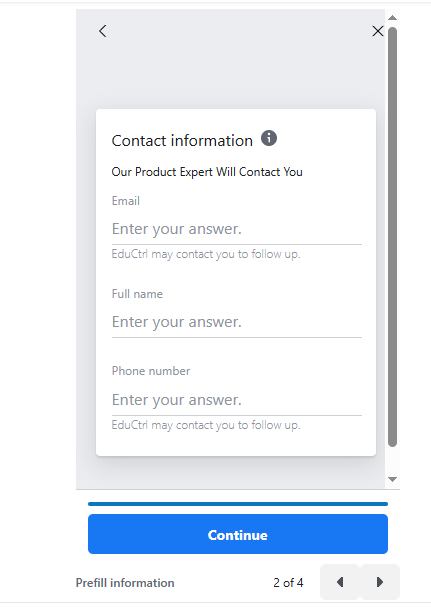Select the Prefill information label
This screenshot has height=607, width=431.
(125, 583)
